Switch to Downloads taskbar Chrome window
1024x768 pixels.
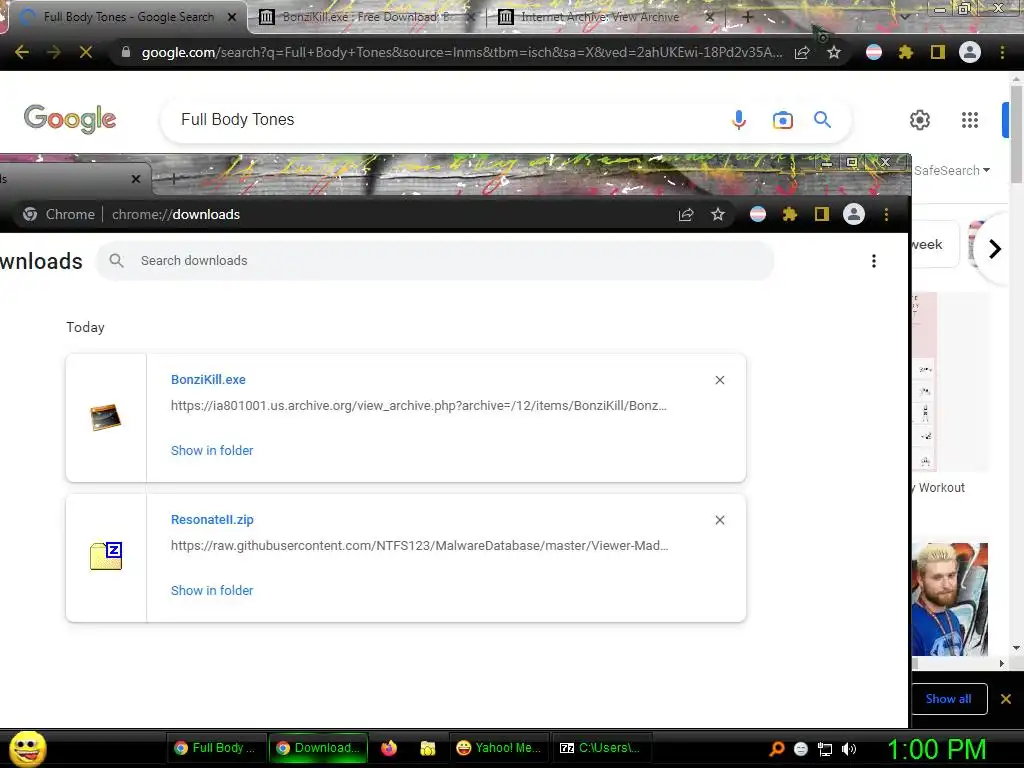pos(319,748)
